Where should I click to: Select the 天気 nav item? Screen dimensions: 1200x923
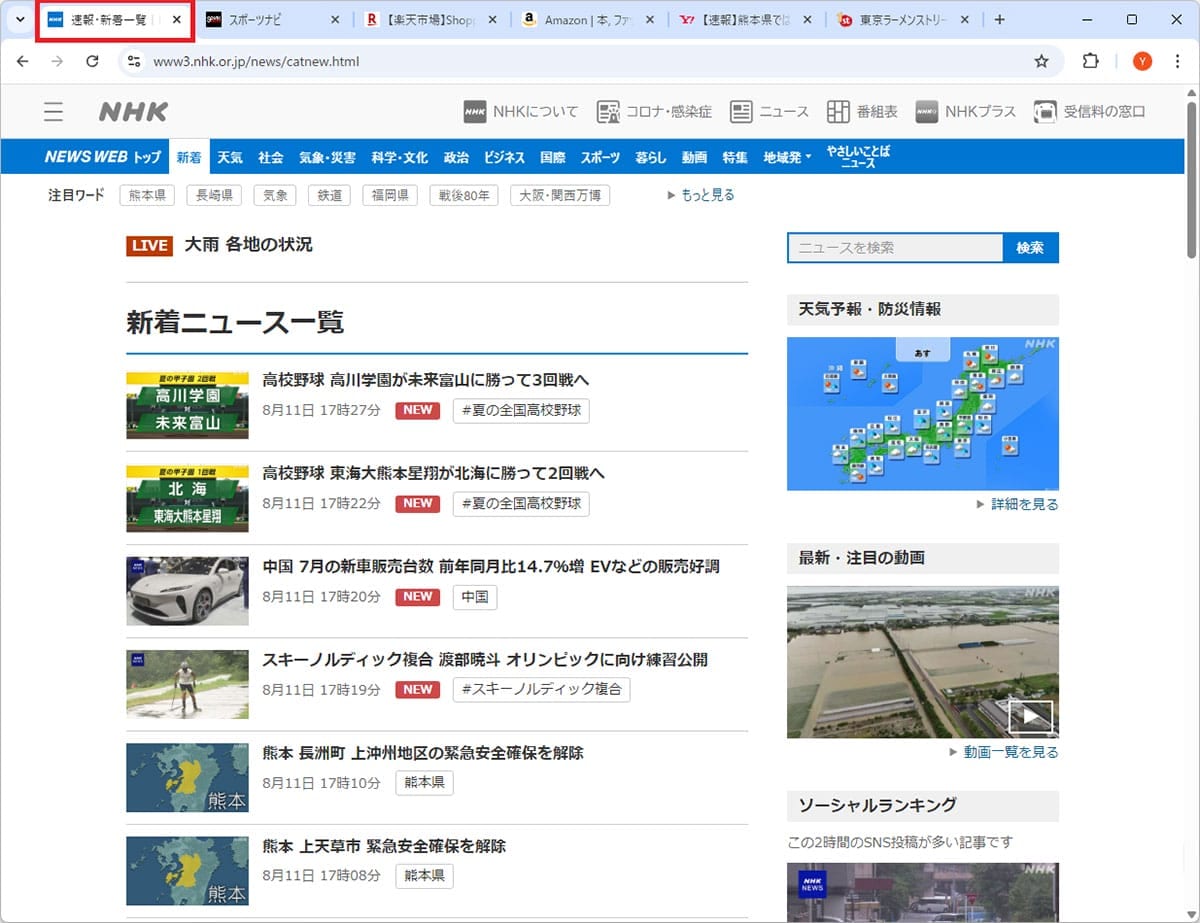230,157
